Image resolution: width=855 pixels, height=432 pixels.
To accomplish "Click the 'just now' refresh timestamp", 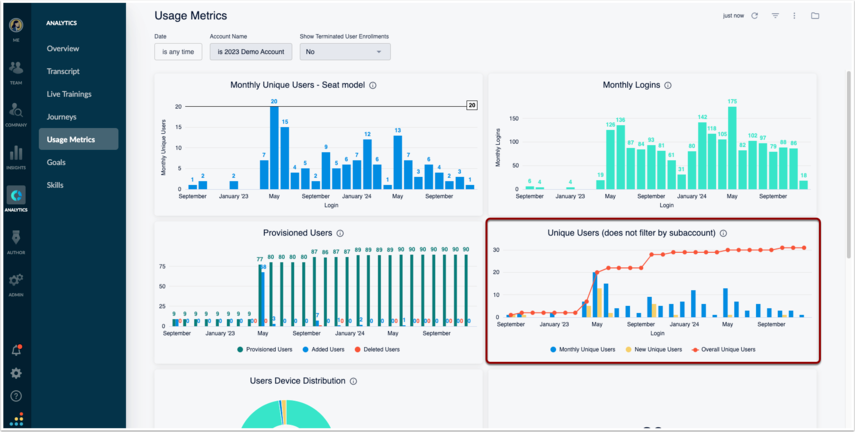I will click(733, 16).
